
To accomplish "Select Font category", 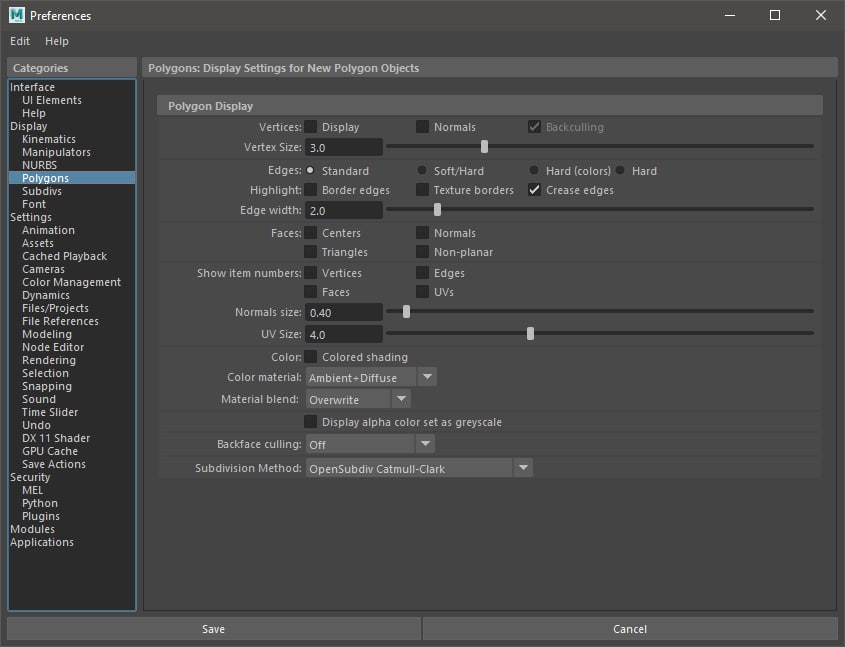I will (x=34, y=204).
